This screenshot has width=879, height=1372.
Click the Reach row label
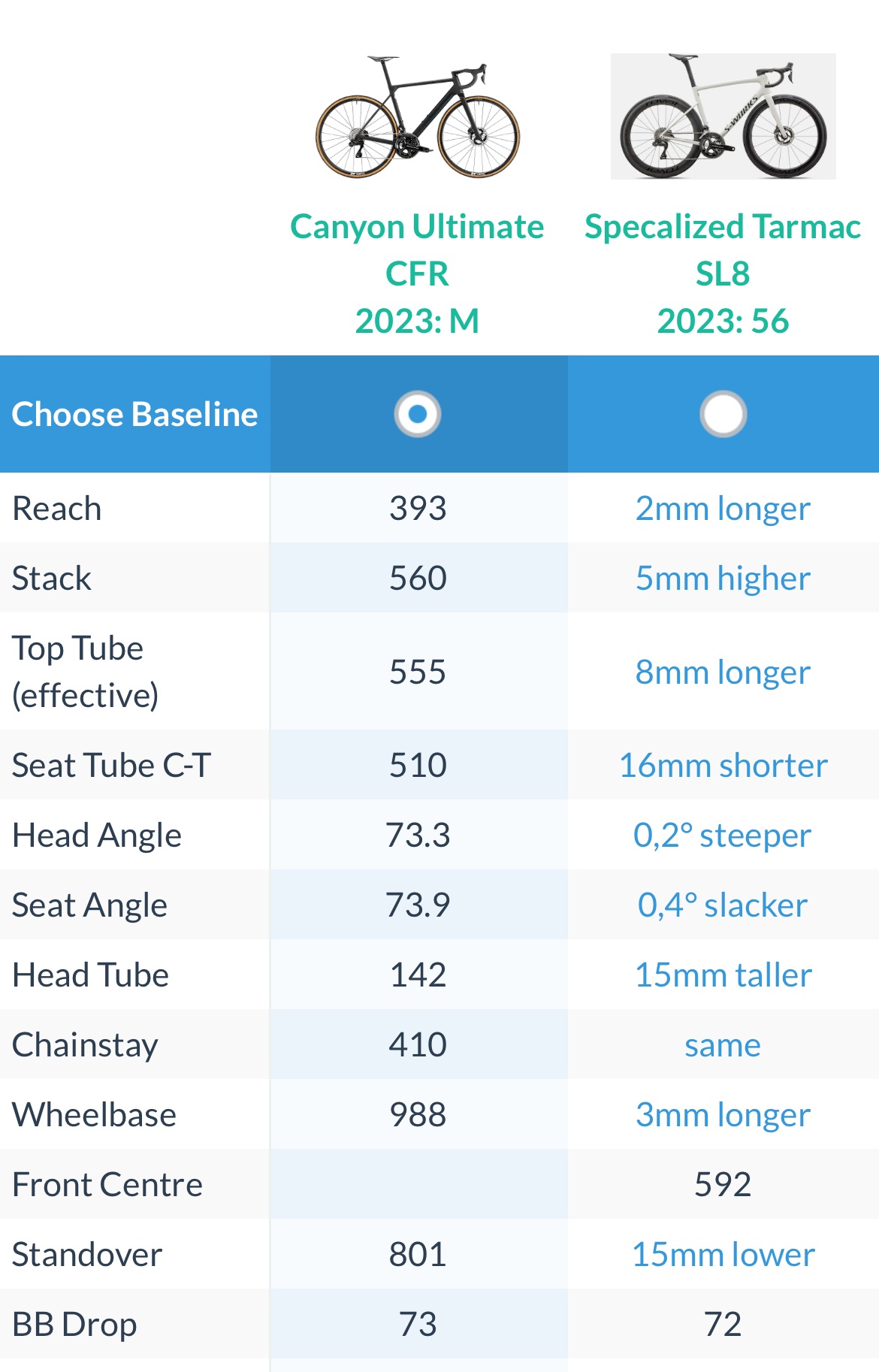[57, 509]
